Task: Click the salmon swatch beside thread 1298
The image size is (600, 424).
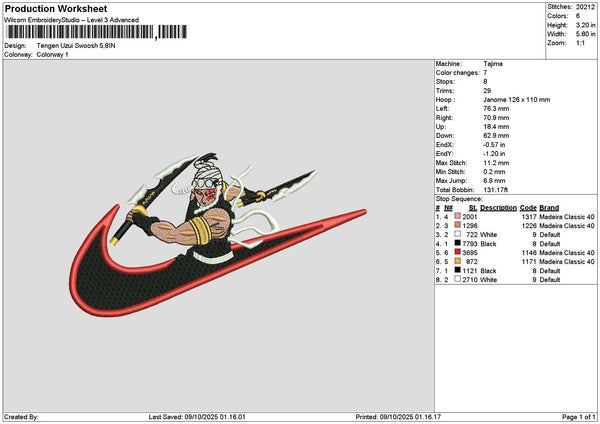Action: tap(457, 225)
